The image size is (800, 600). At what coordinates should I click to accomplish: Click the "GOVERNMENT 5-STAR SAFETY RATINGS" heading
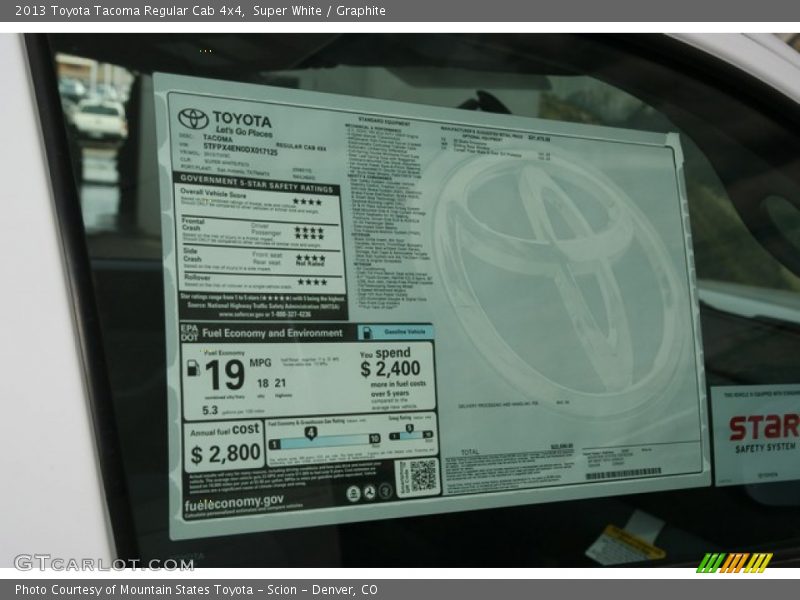click(257, 184)
